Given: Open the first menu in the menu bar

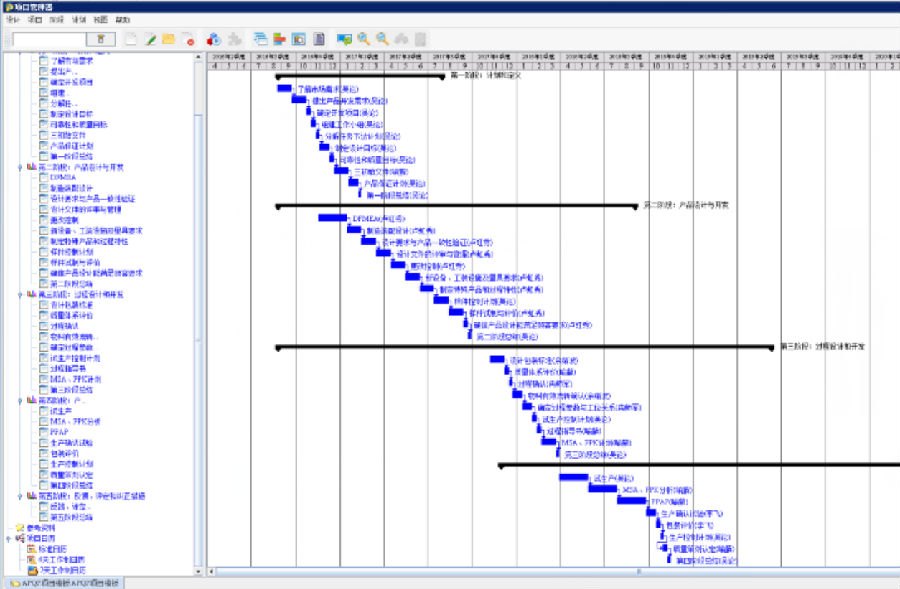Looking at the screenshot, I should [12, 19].
